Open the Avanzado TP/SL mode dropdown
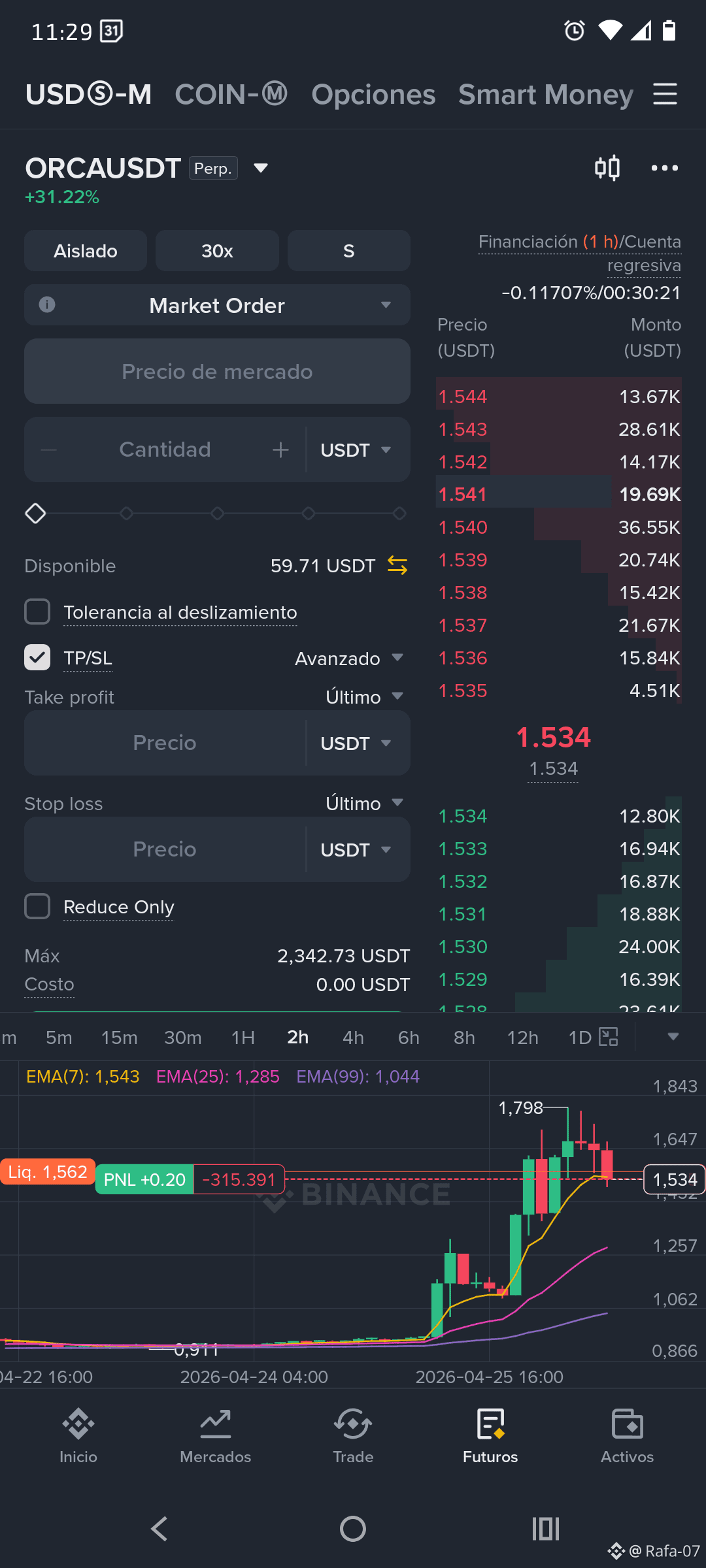The image size is (706, 1568). [x=349, y=658]
